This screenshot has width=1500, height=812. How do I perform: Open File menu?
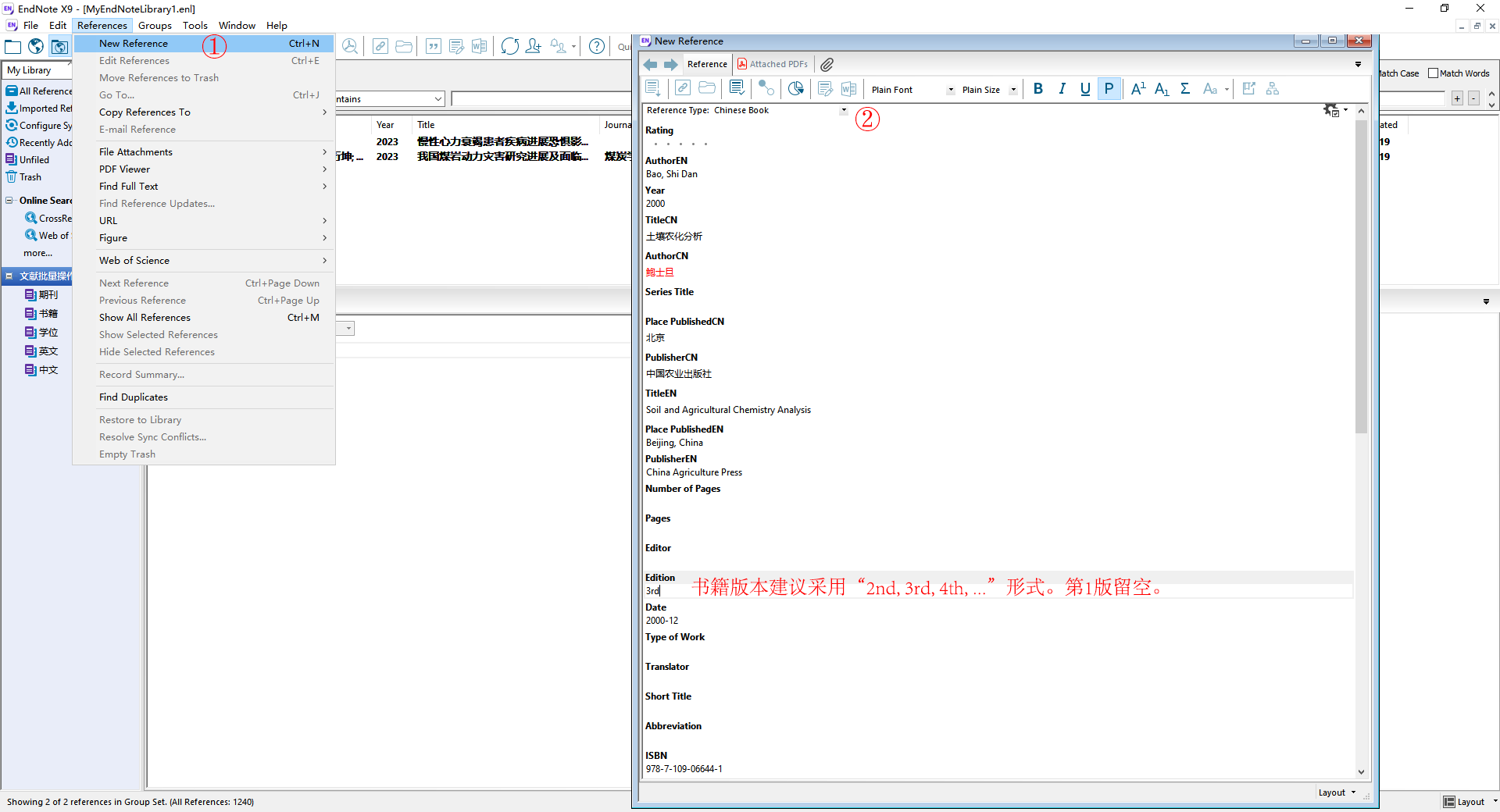pos(30,25)
